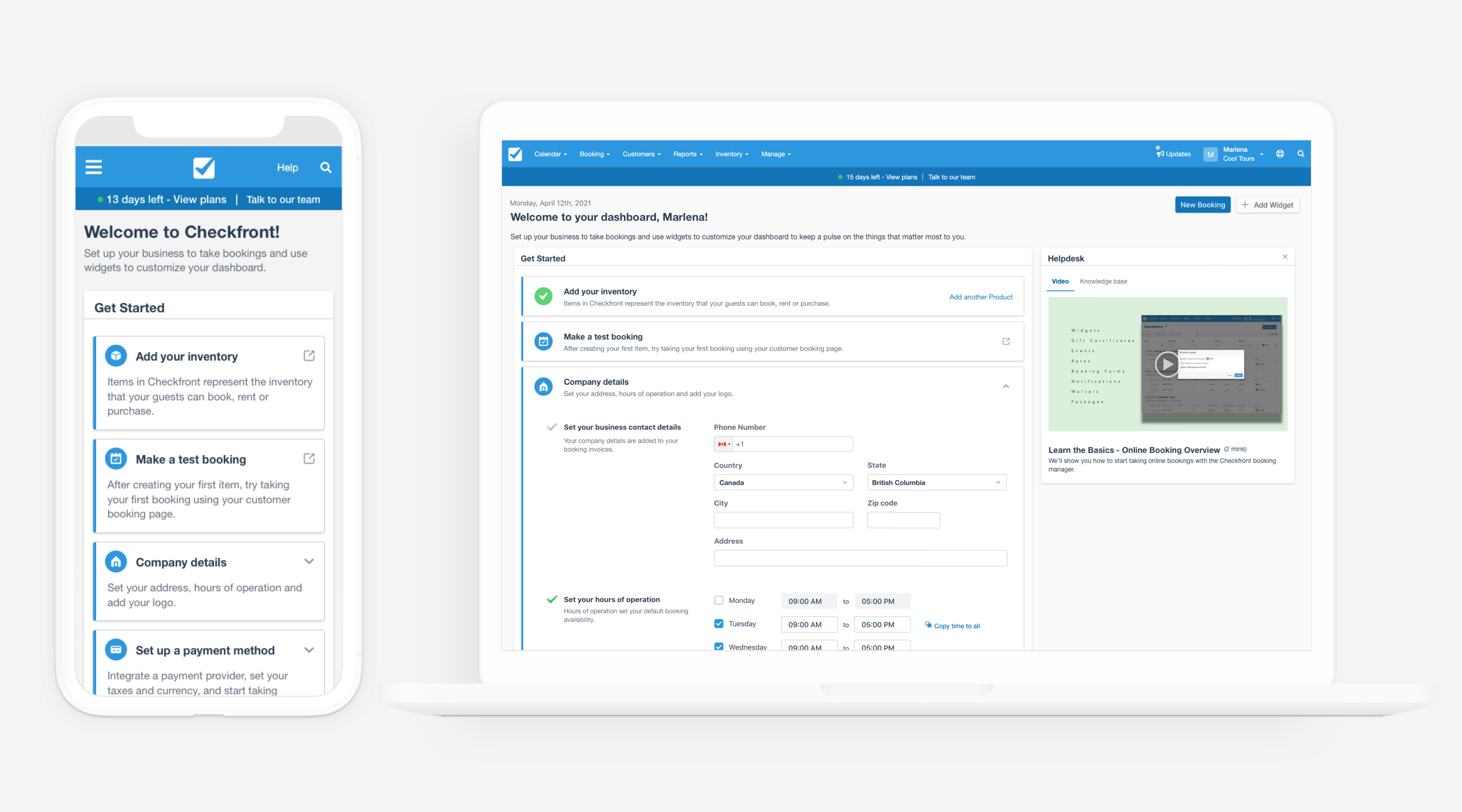Click Set your business contact details step
The image size is (1462, 812).
(621, 427)
